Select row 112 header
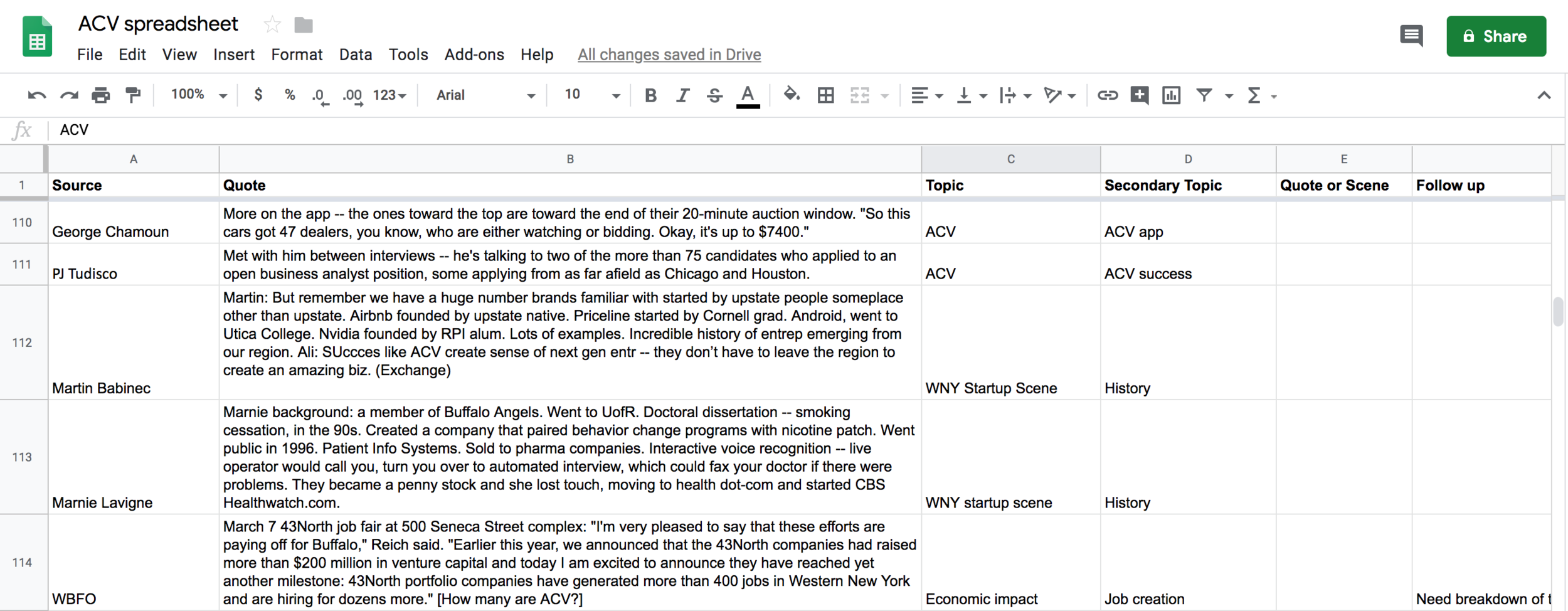This screenshot has width=1568, height=611. point(23,343)
